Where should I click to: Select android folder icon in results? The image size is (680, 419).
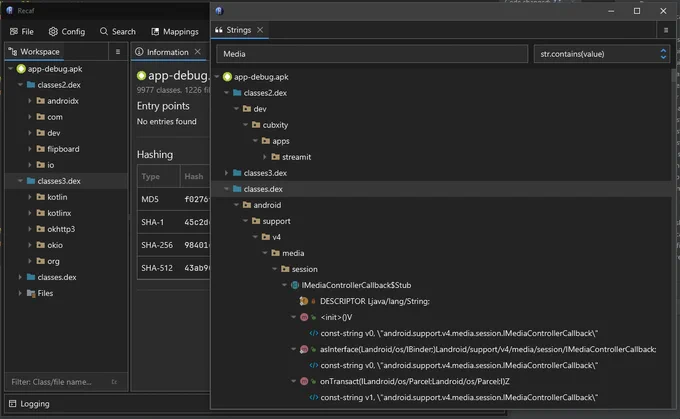tap(247, 205)
